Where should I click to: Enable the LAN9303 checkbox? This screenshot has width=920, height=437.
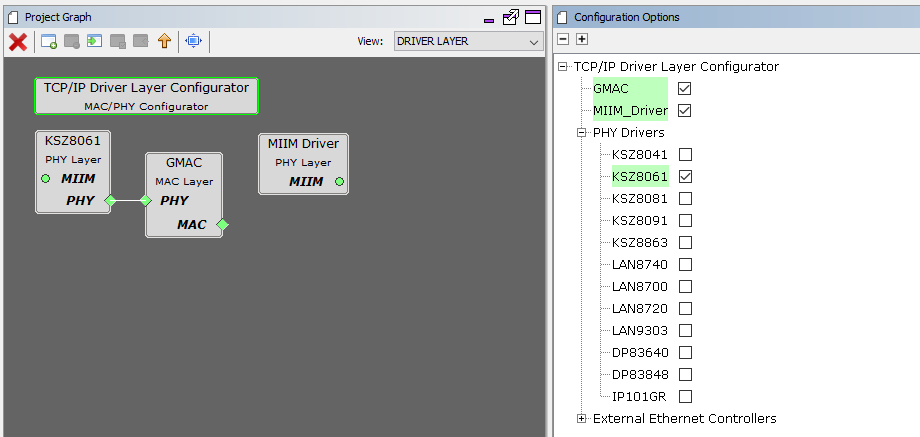tap(685, 330)
